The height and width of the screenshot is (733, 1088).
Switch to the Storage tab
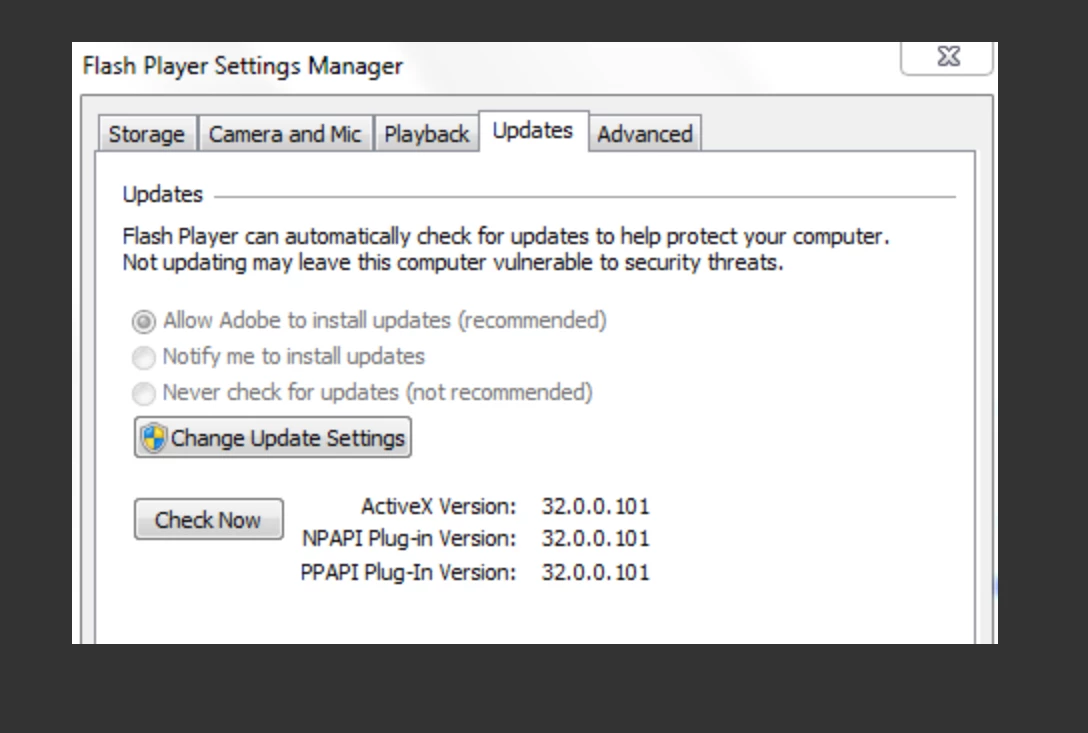(x=146, y=134)
